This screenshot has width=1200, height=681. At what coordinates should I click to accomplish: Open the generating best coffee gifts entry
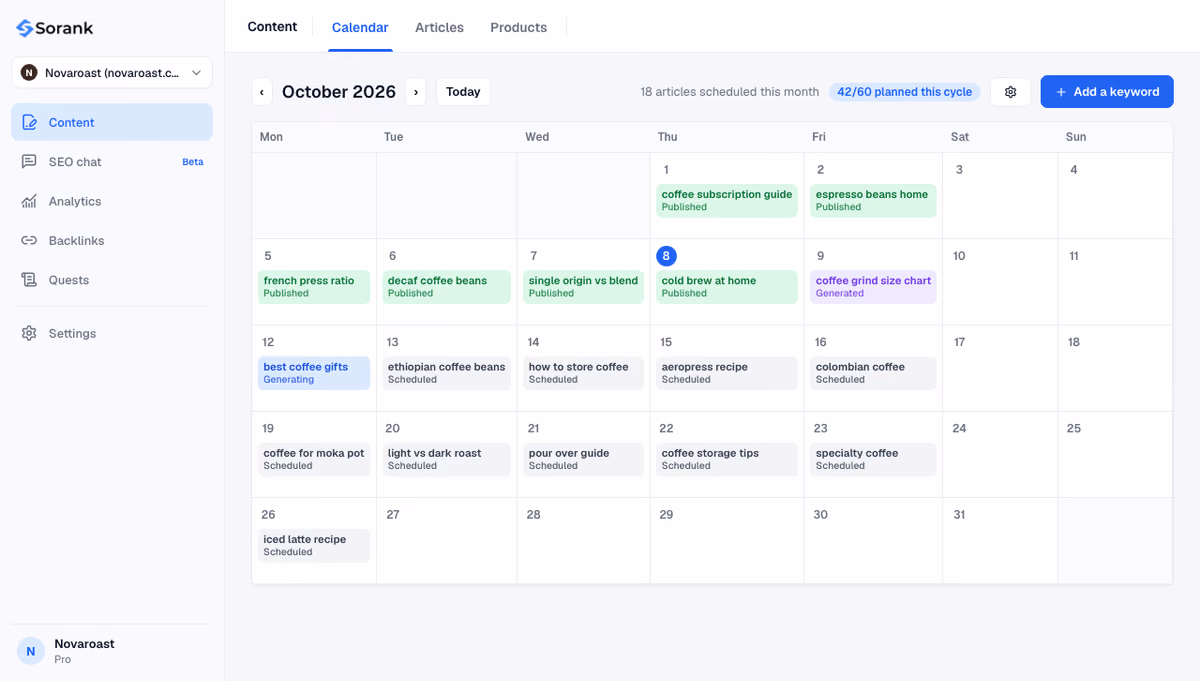pyautogui.click(x=314, y=373)
